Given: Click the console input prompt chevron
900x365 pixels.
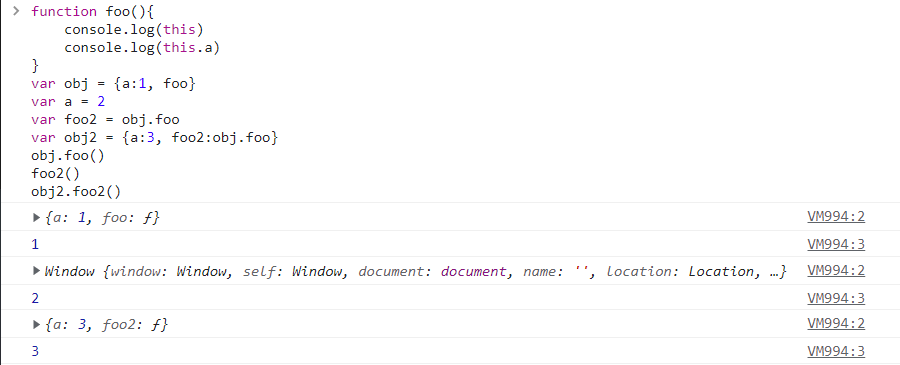Looking at the screenshot, I should click(16, 10).
